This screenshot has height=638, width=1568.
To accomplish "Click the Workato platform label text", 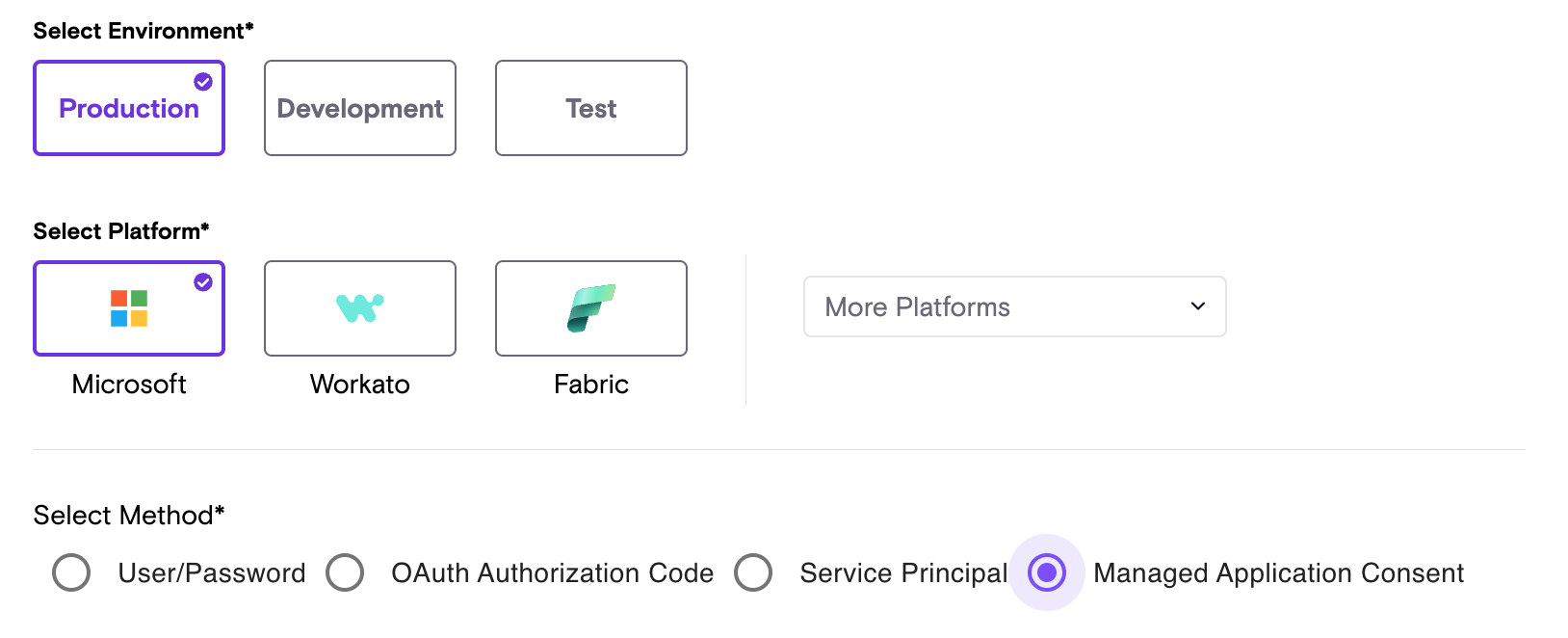I will point(360,385).
